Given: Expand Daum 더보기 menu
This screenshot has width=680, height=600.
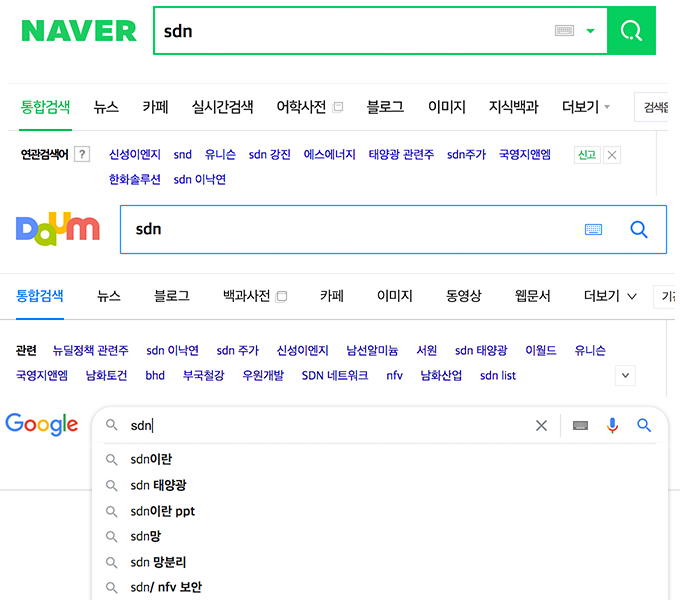Looking at the screenshot, I should point(610,296).
